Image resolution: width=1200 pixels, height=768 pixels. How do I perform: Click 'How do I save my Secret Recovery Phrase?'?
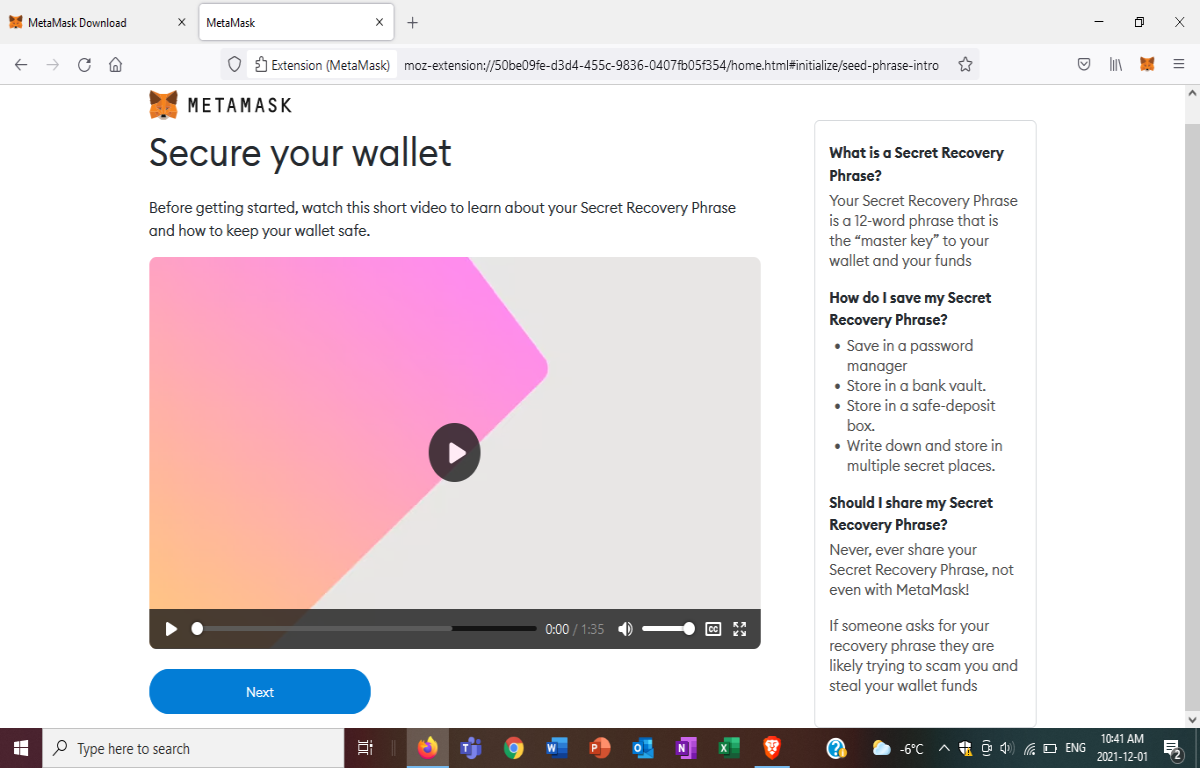pos(910,309)
